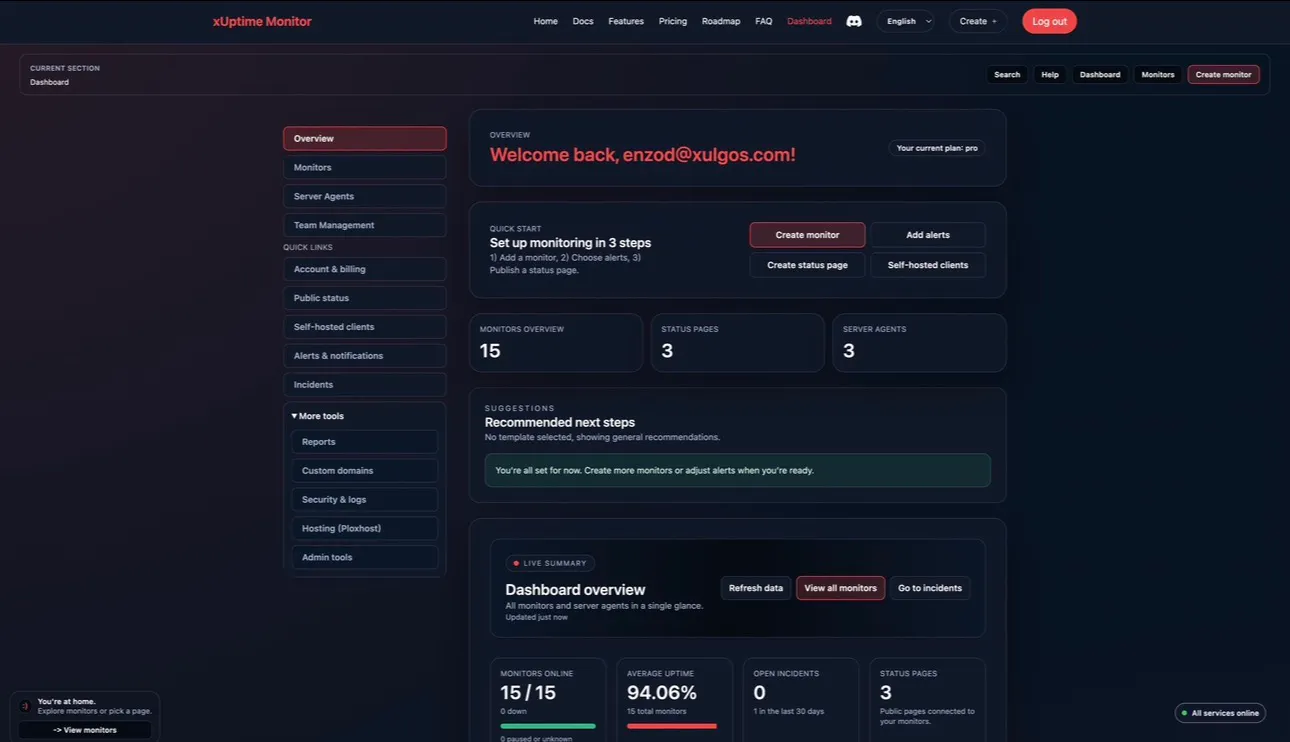Viewport: 1290px width, 742px height.
Task: Click the Search button in section bar
Action: 1007,75
